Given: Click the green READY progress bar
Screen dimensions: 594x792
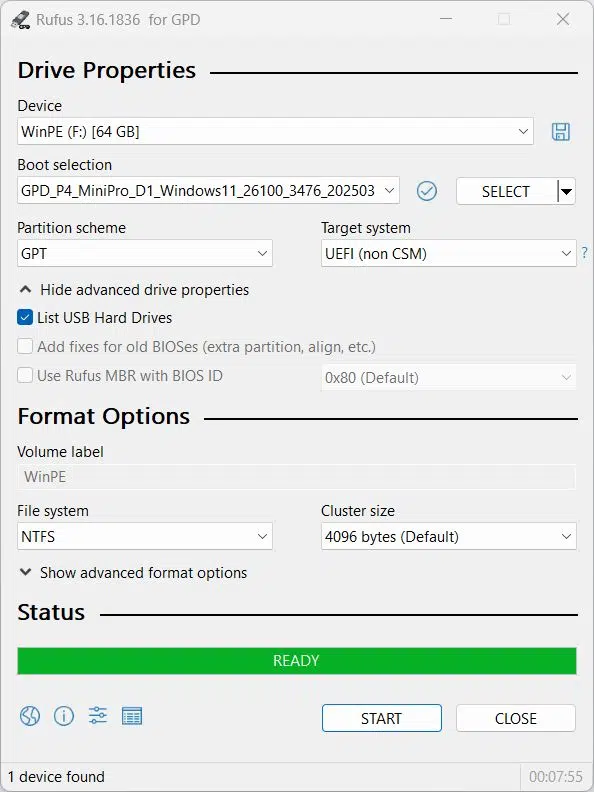Looking at the screenshot, I should click(x=297, y=661).
